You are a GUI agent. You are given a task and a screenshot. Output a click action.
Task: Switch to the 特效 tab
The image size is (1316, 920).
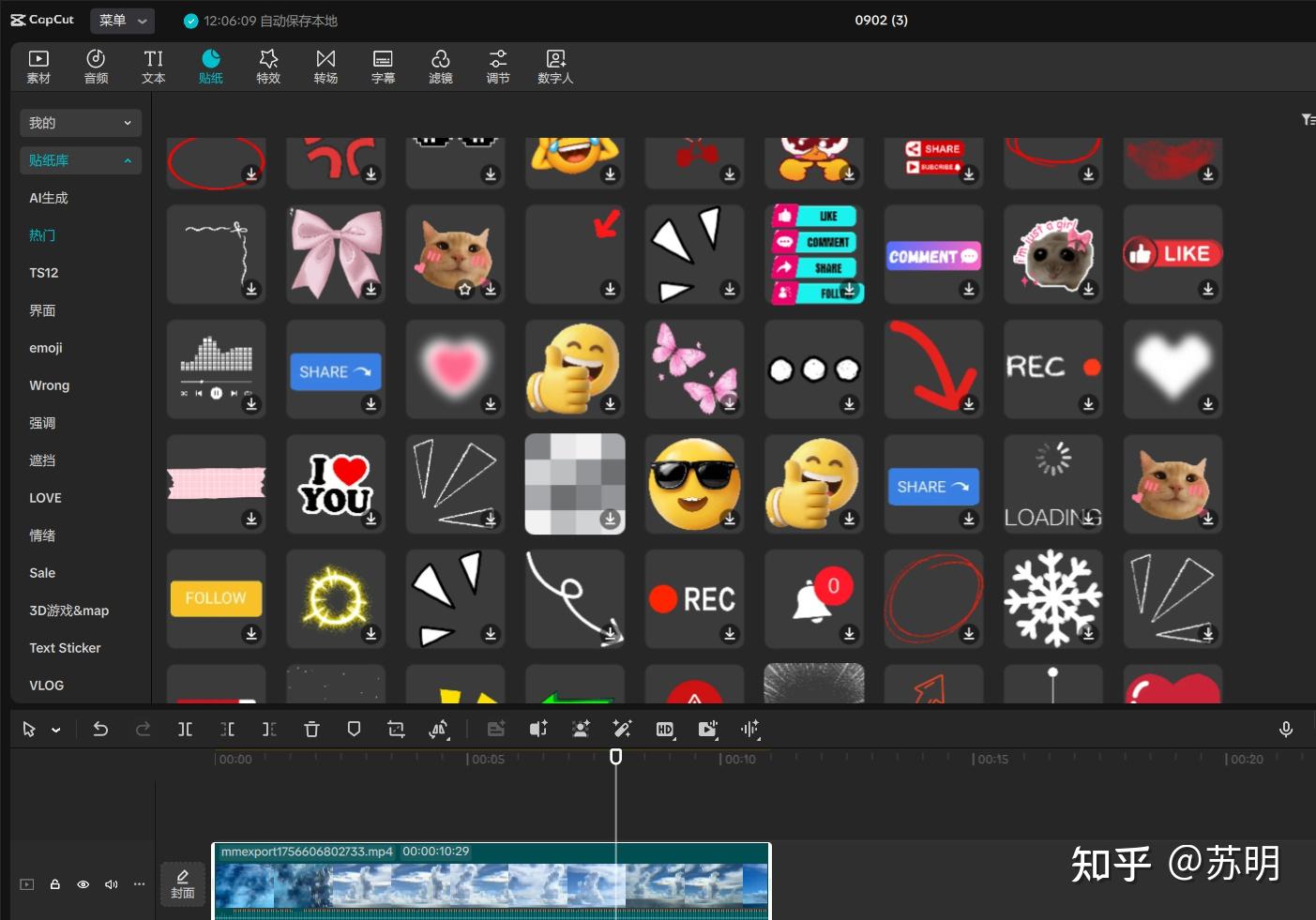click(268, 66)
